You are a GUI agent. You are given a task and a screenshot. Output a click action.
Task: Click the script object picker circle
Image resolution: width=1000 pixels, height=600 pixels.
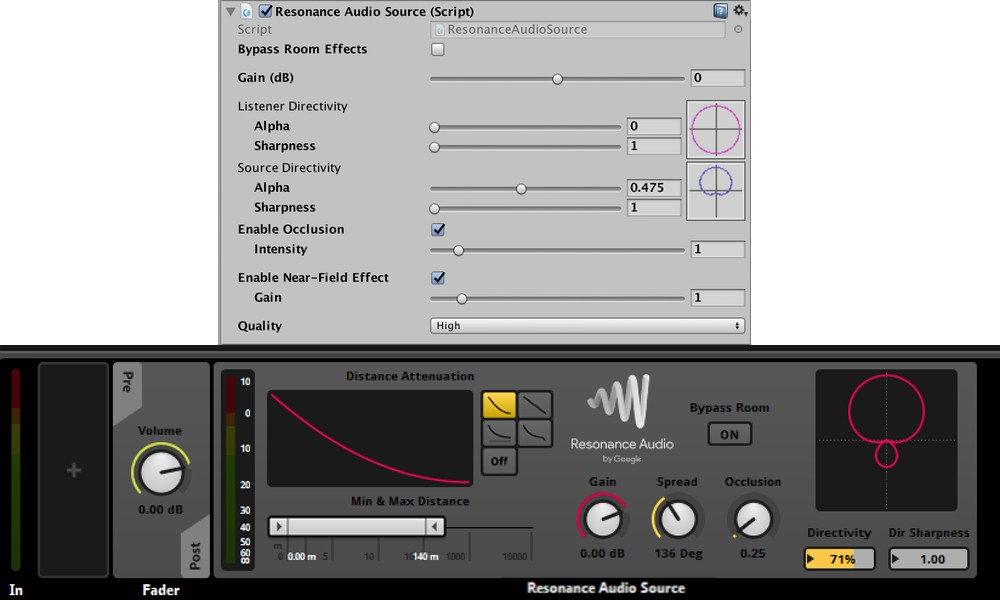coord(738,30)
